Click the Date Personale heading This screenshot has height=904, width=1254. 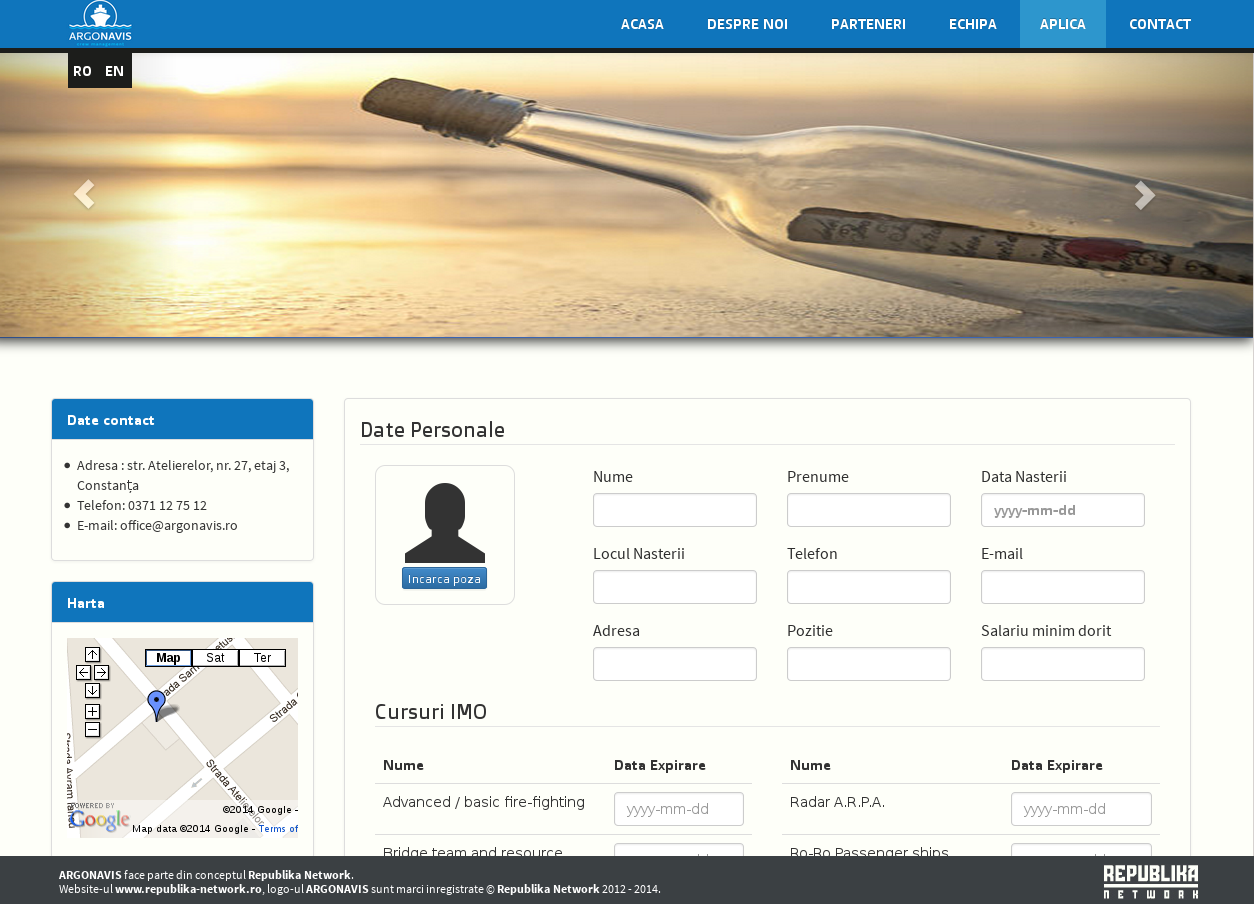pyautogui.click(x=433, y=430)
